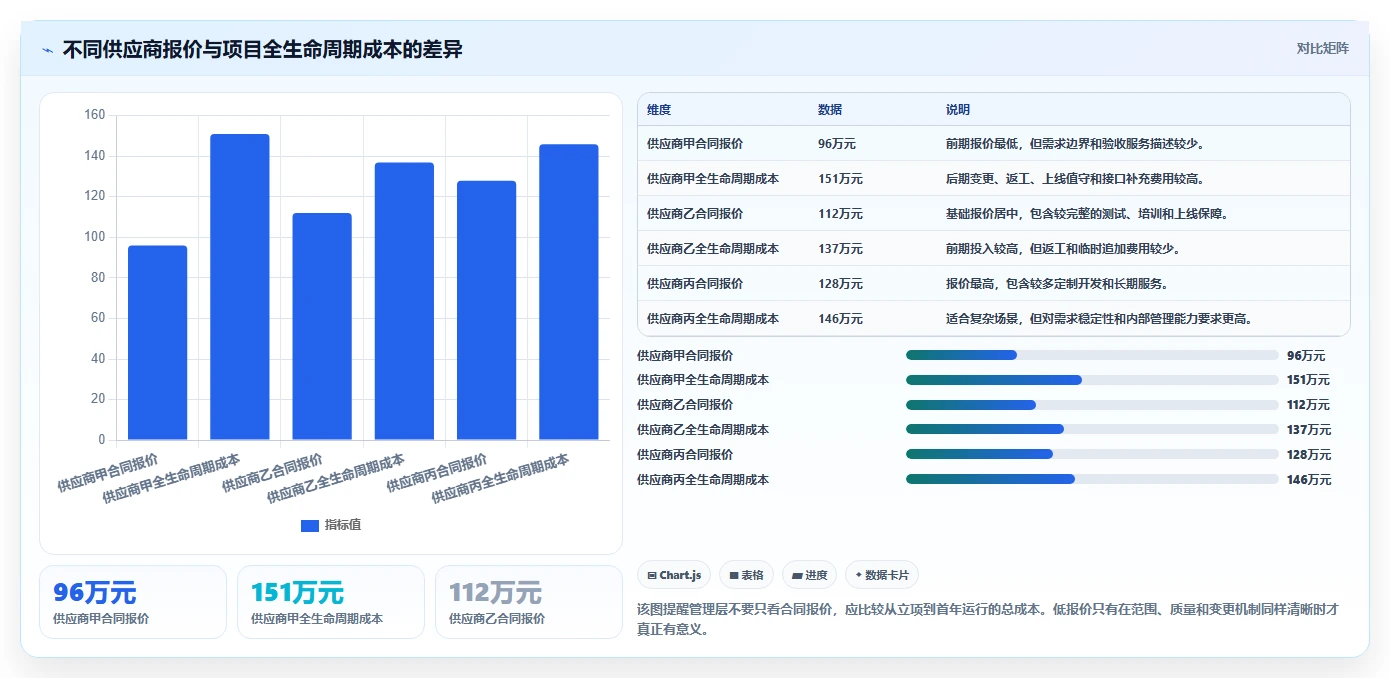Click the 146万元 table value
Image resolution: width=1390 pixels, height=678 pixels.
pos(840,319)
